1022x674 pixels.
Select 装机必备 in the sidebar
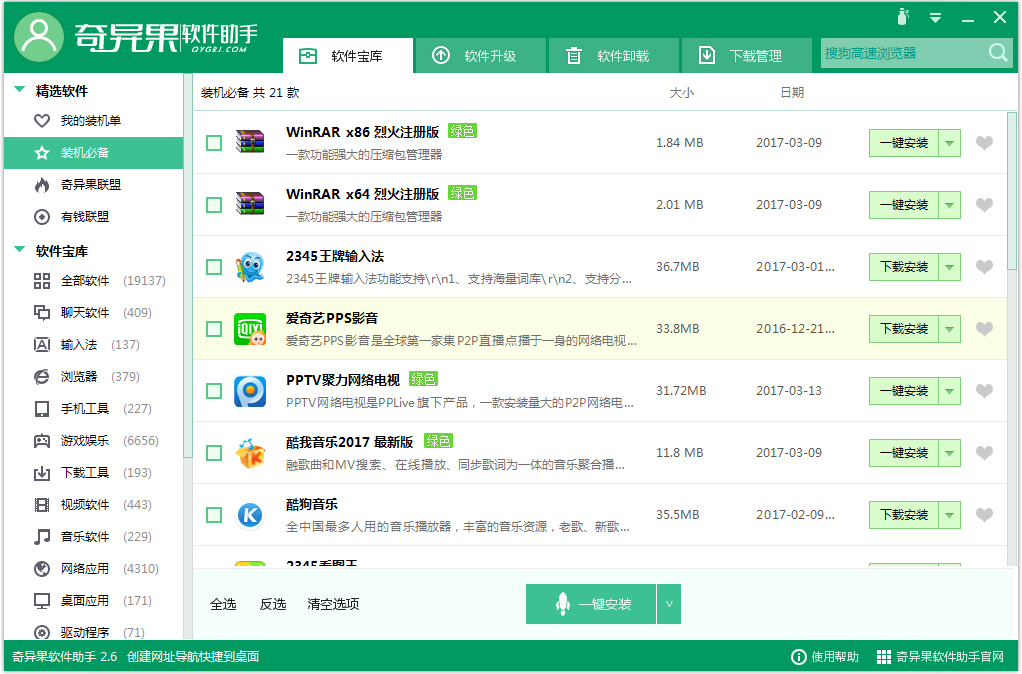(x=93, y=153)
